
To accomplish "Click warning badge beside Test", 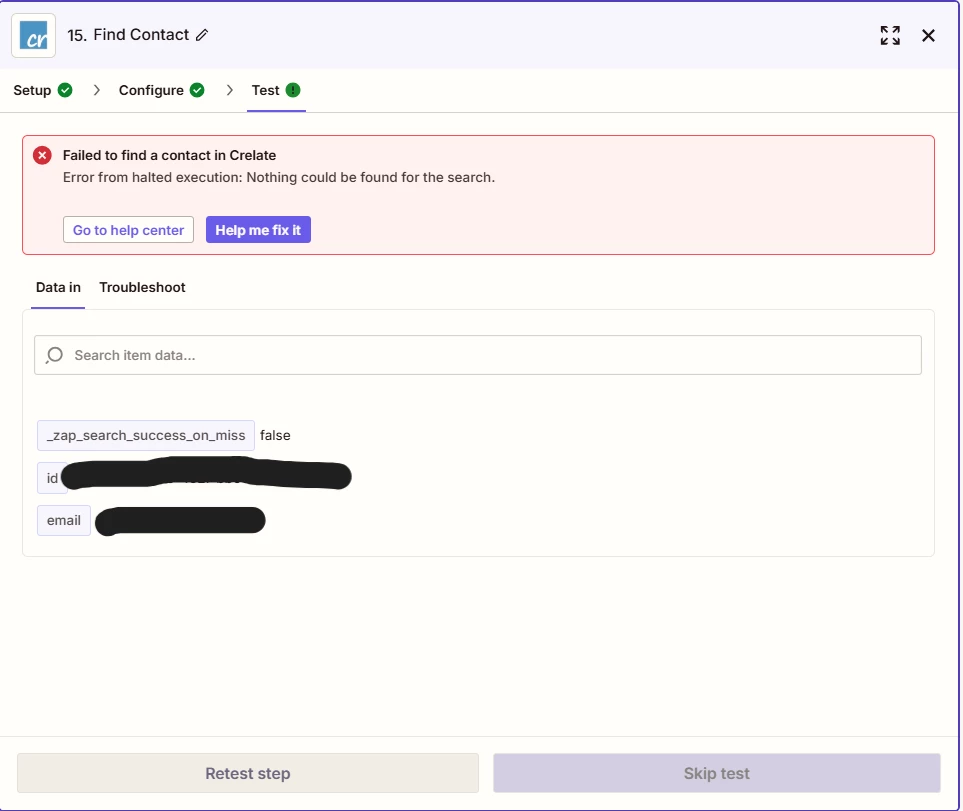I will tap(293, 90).
